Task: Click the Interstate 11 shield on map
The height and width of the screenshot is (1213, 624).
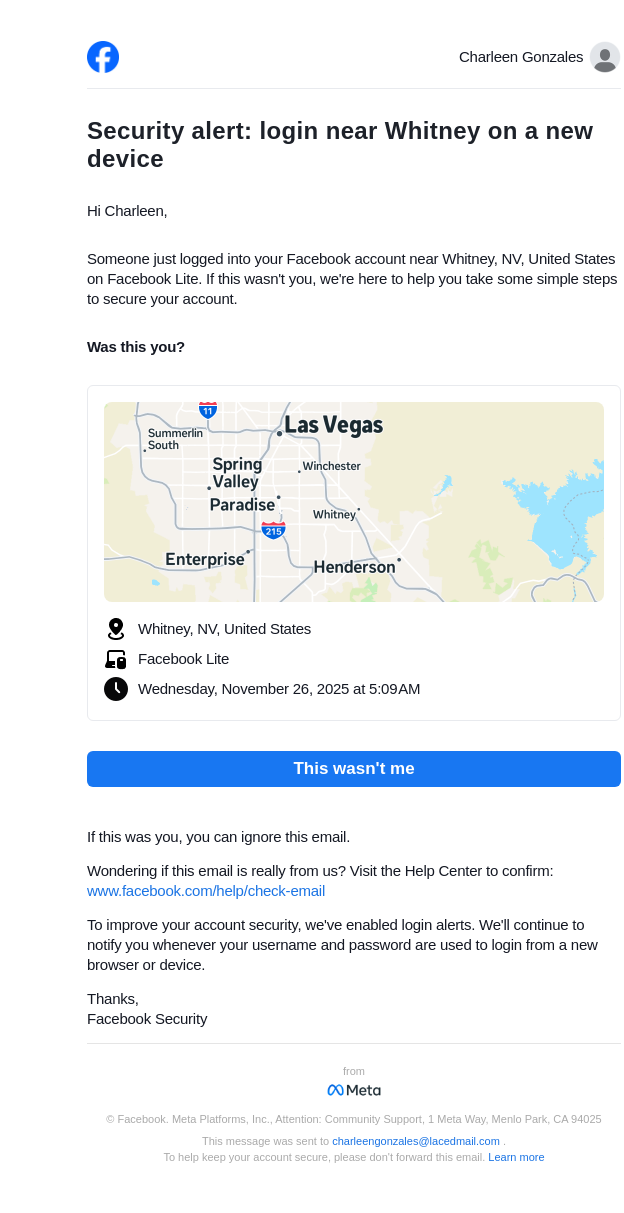Action: pos(207,410)
